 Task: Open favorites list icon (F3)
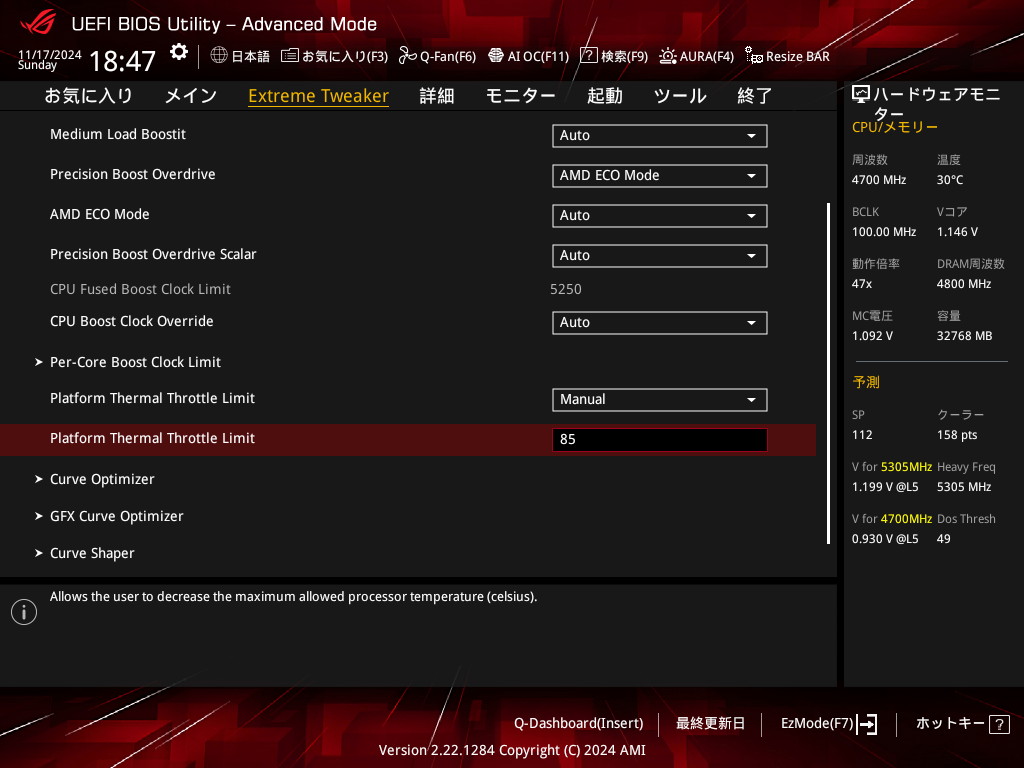(x=289, y=56)
